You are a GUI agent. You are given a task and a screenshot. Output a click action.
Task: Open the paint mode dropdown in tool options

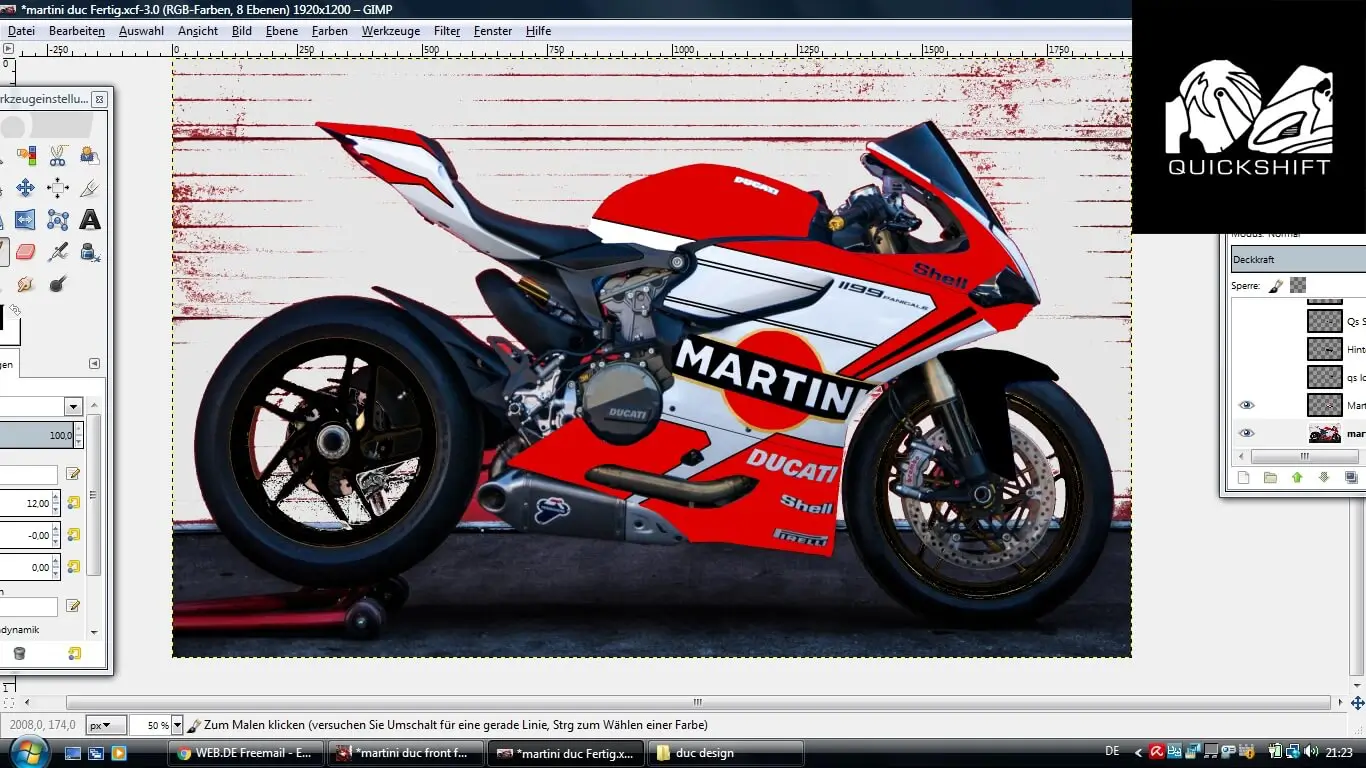pyautogui.click(x=73, y=406)
